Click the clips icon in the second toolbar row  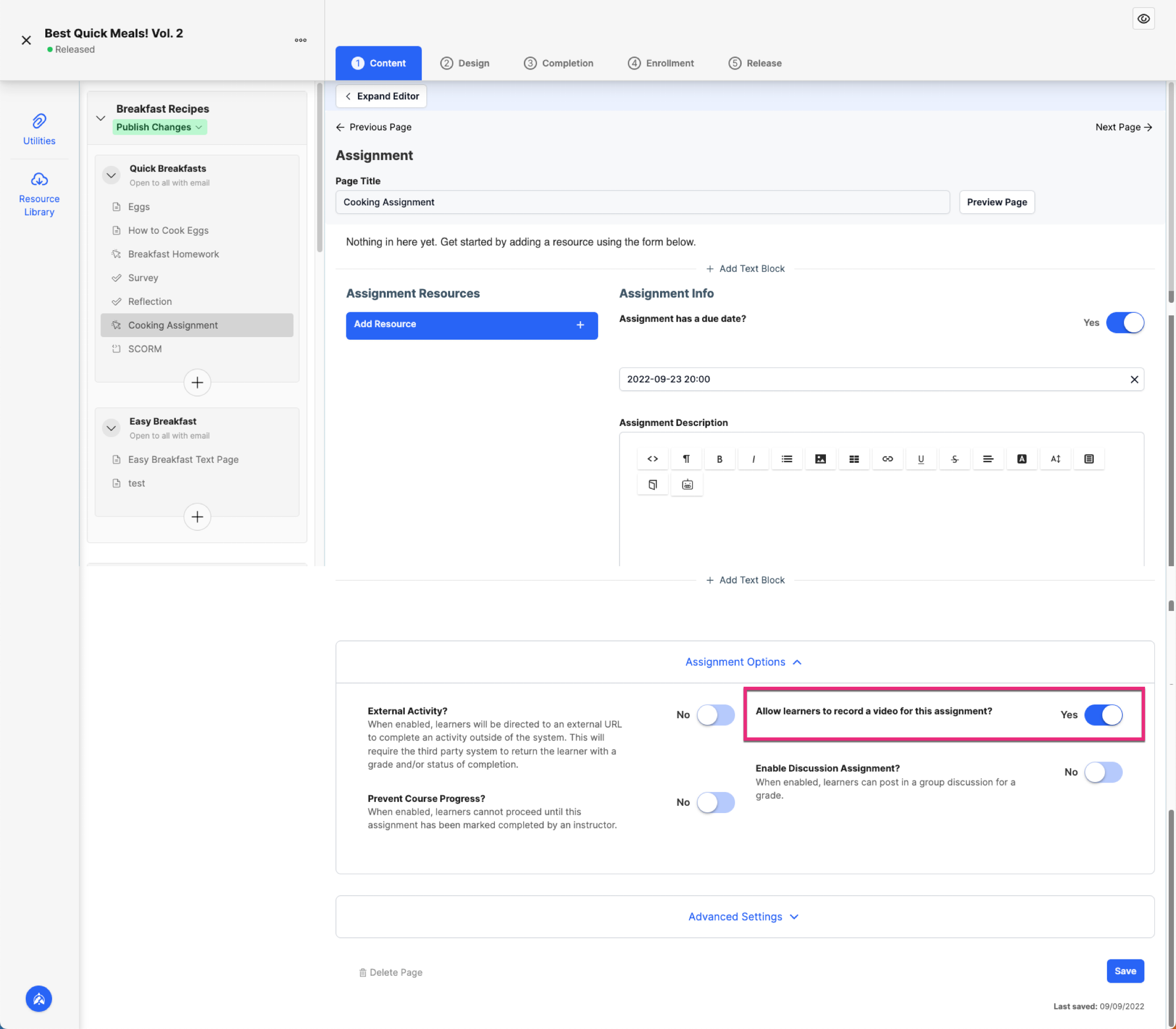coord(653,484)
